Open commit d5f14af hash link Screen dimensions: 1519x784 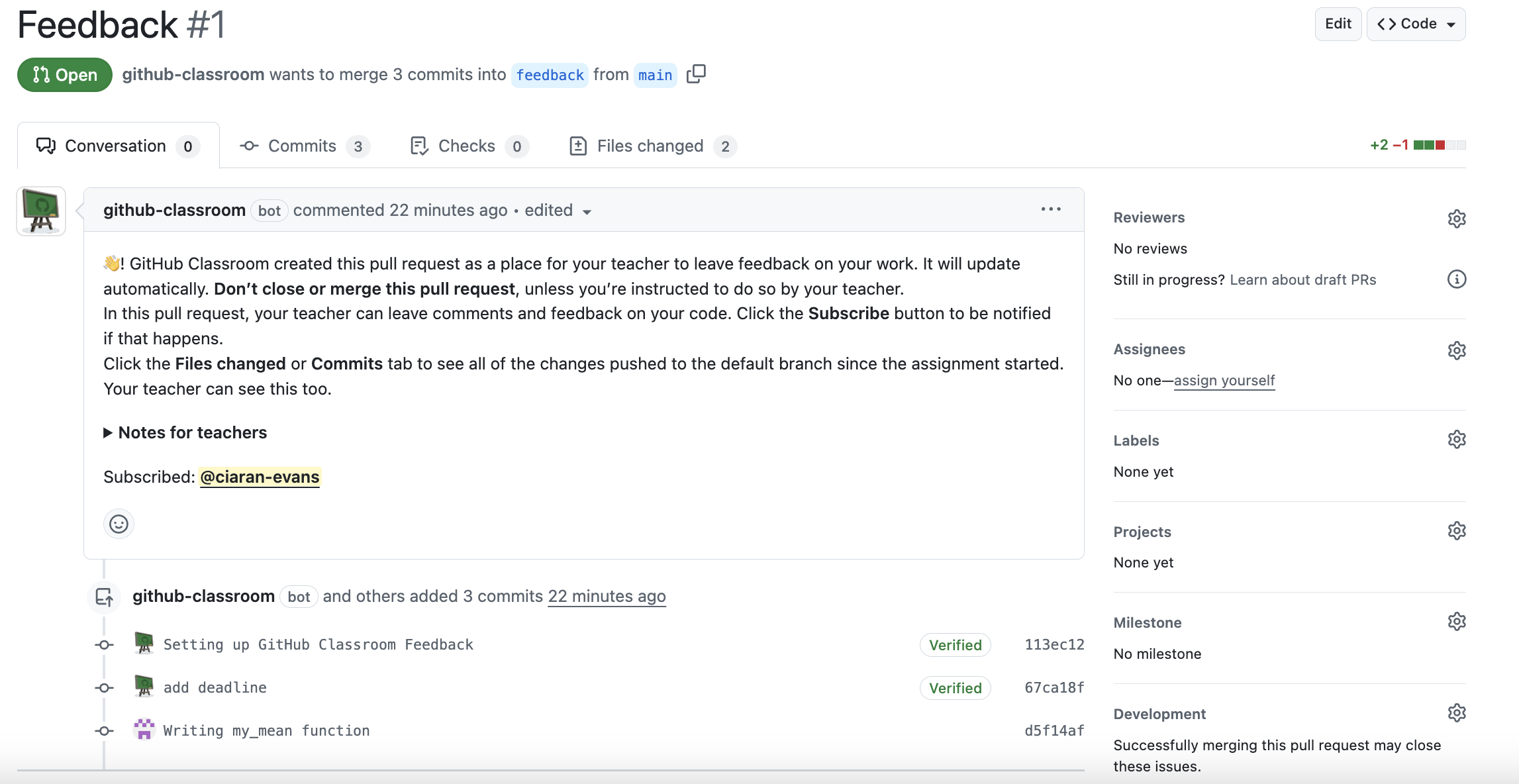point(1054,731)
